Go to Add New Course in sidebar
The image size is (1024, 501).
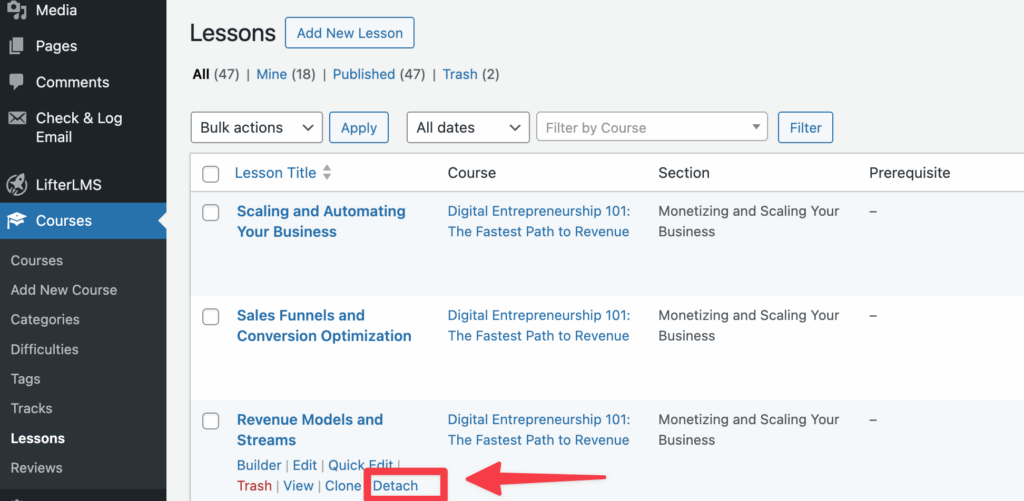(x=64, y=290)
